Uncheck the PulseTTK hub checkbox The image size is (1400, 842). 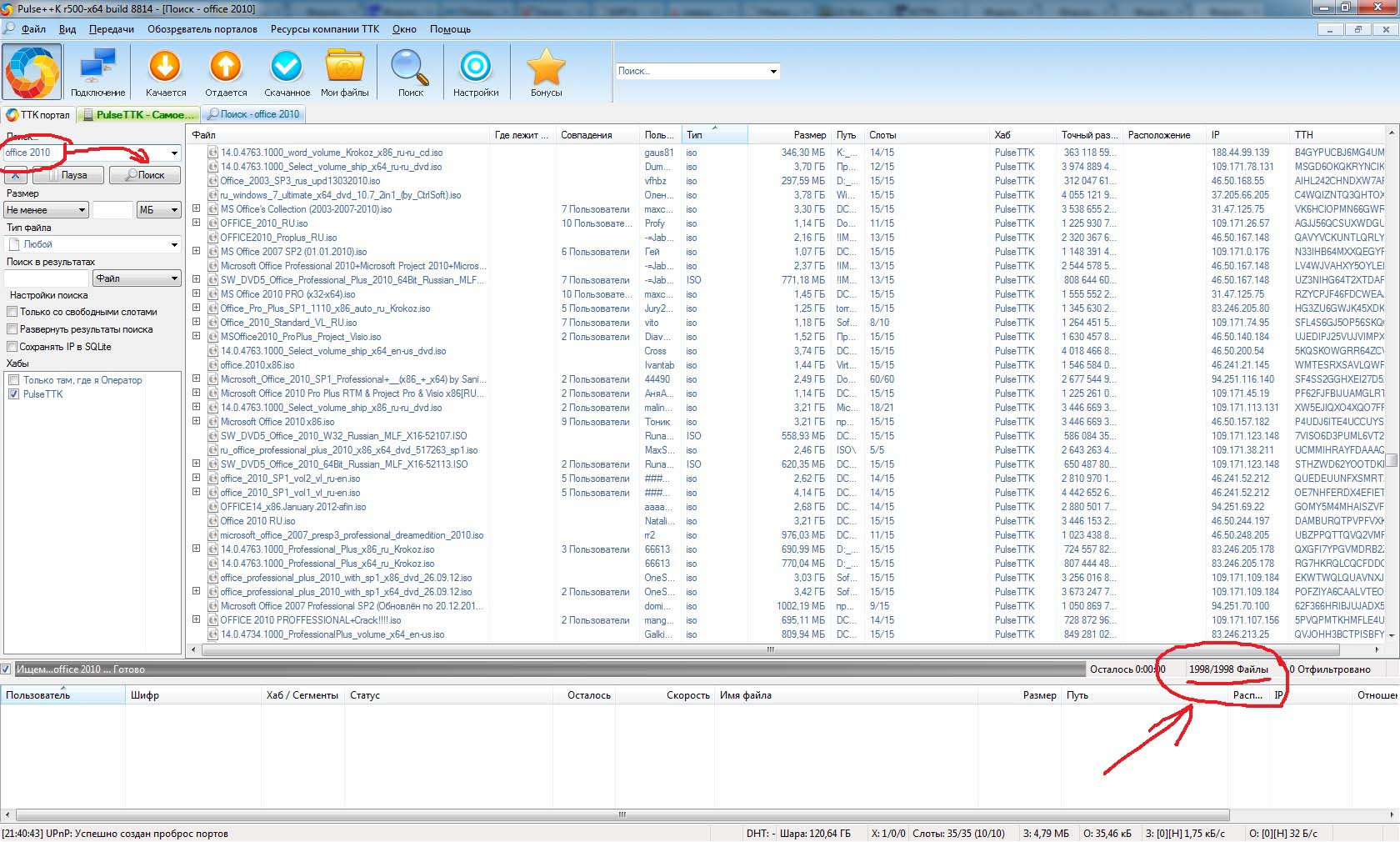(13, 394)
